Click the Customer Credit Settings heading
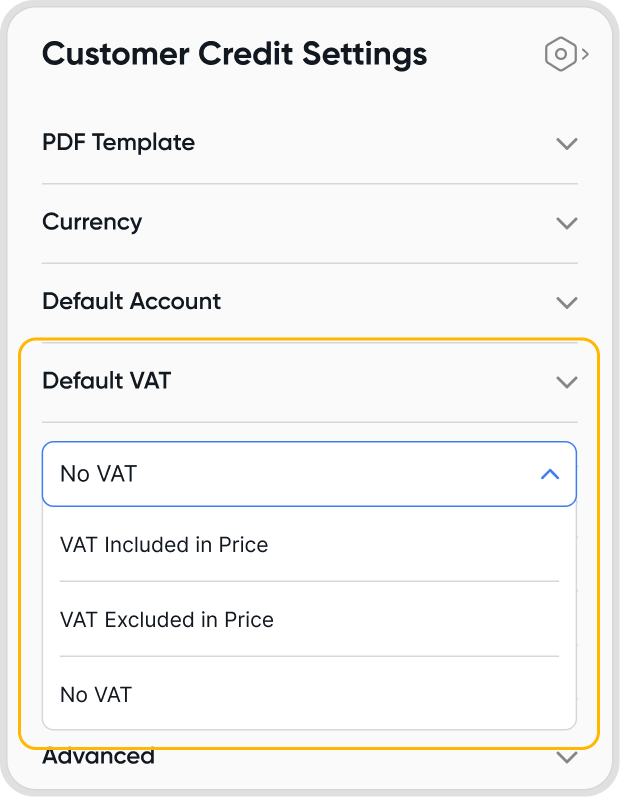 234,54
